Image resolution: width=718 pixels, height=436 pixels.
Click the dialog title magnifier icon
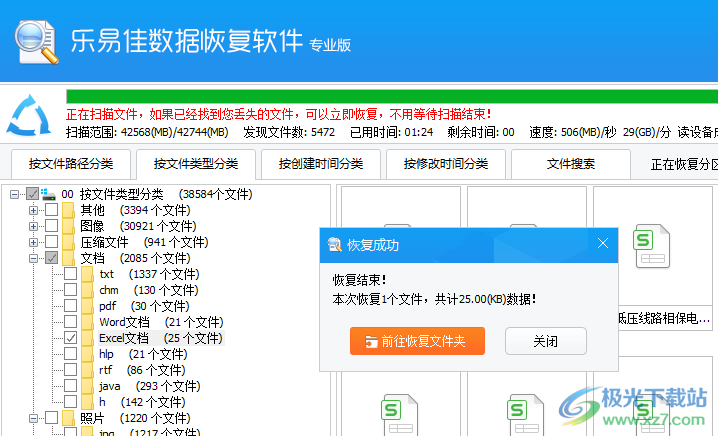click(x=335, y=245)
